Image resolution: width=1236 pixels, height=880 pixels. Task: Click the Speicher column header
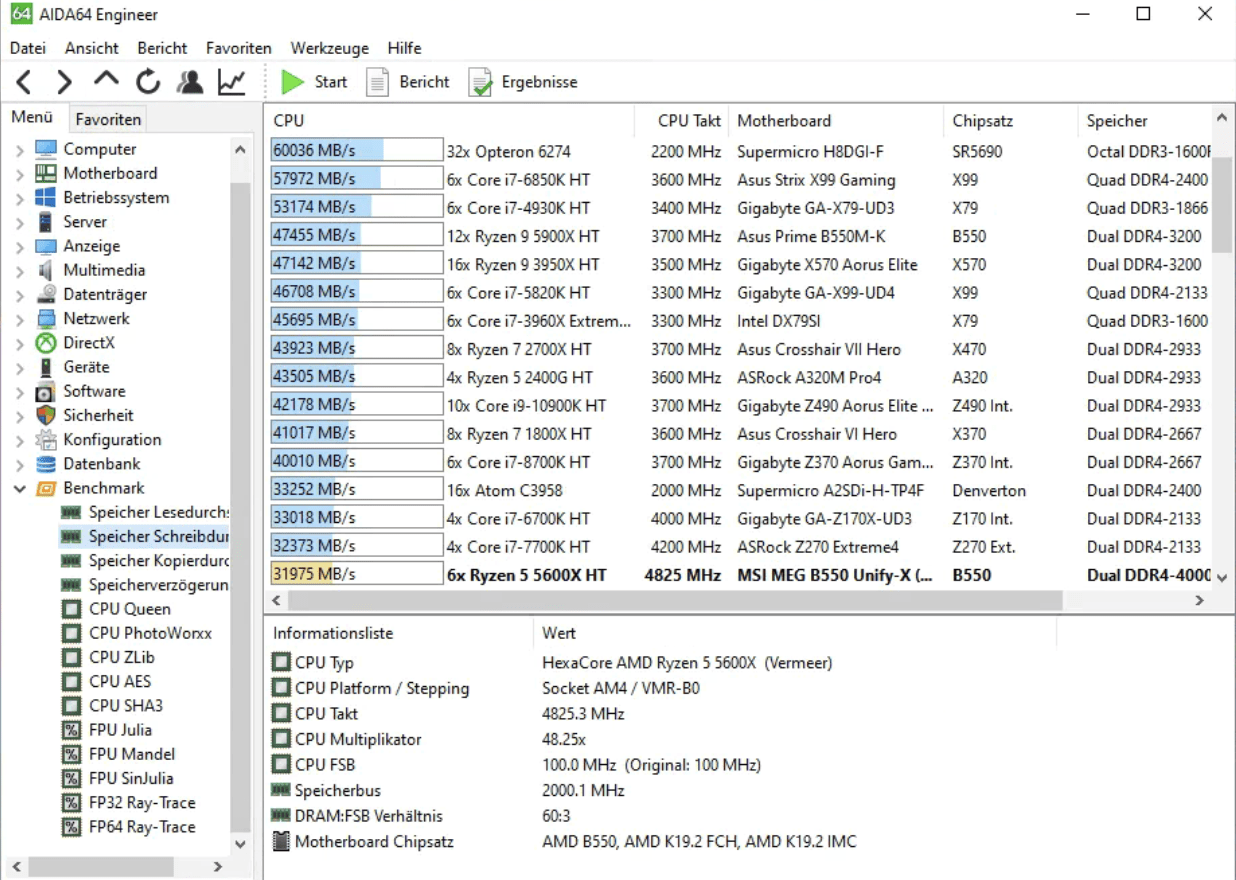(x=1144, y=121)
